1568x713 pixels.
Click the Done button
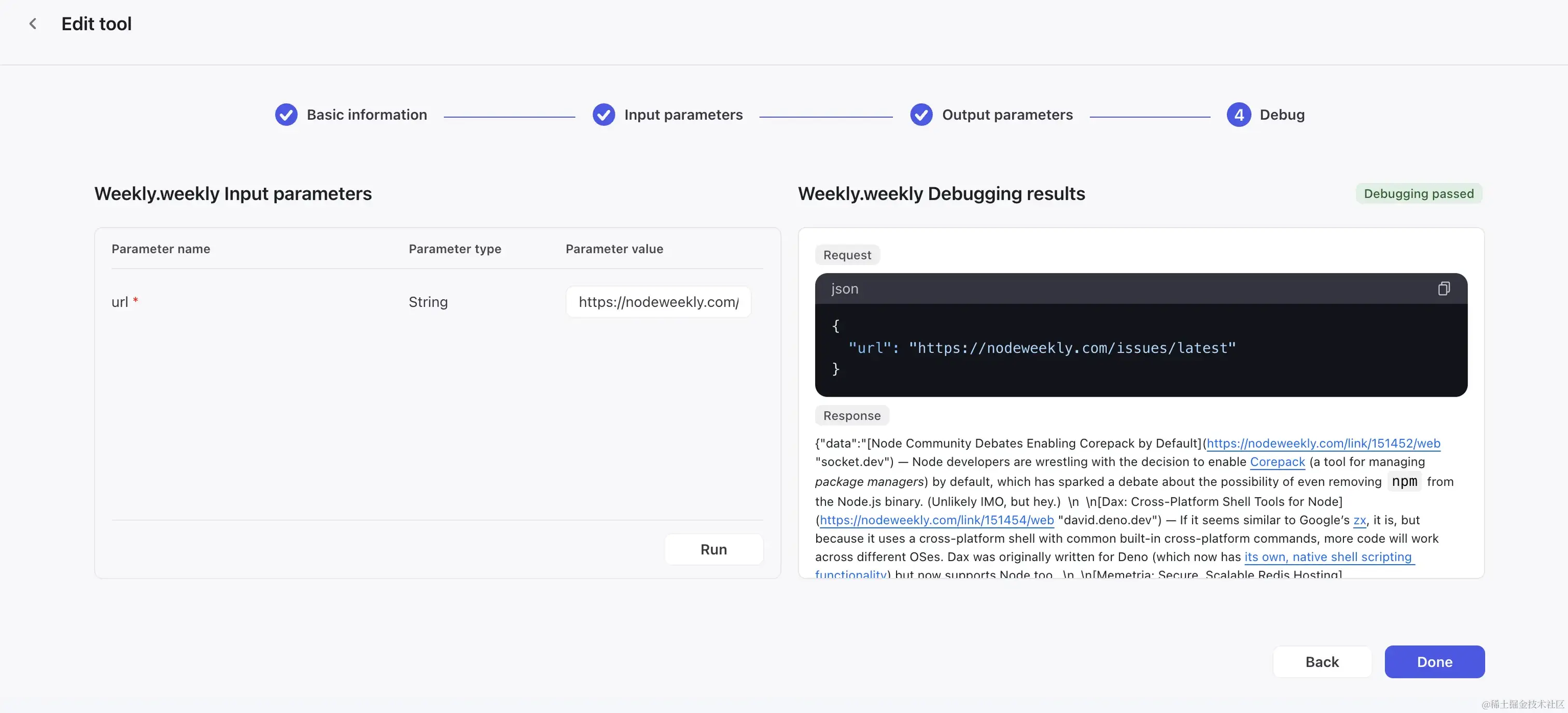1434,662
